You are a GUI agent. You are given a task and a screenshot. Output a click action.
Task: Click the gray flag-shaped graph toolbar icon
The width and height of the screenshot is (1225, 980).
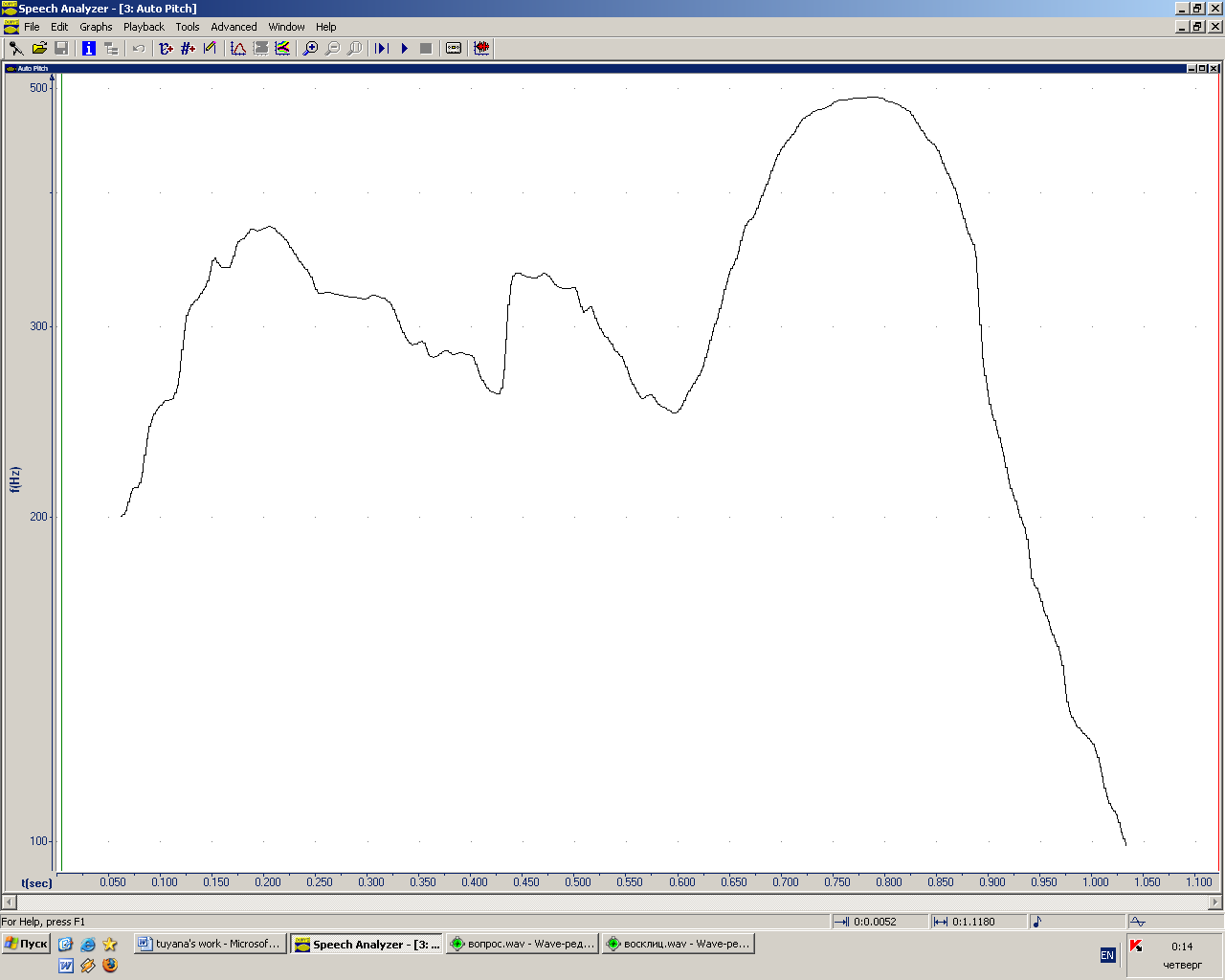[x=260, y=48]
